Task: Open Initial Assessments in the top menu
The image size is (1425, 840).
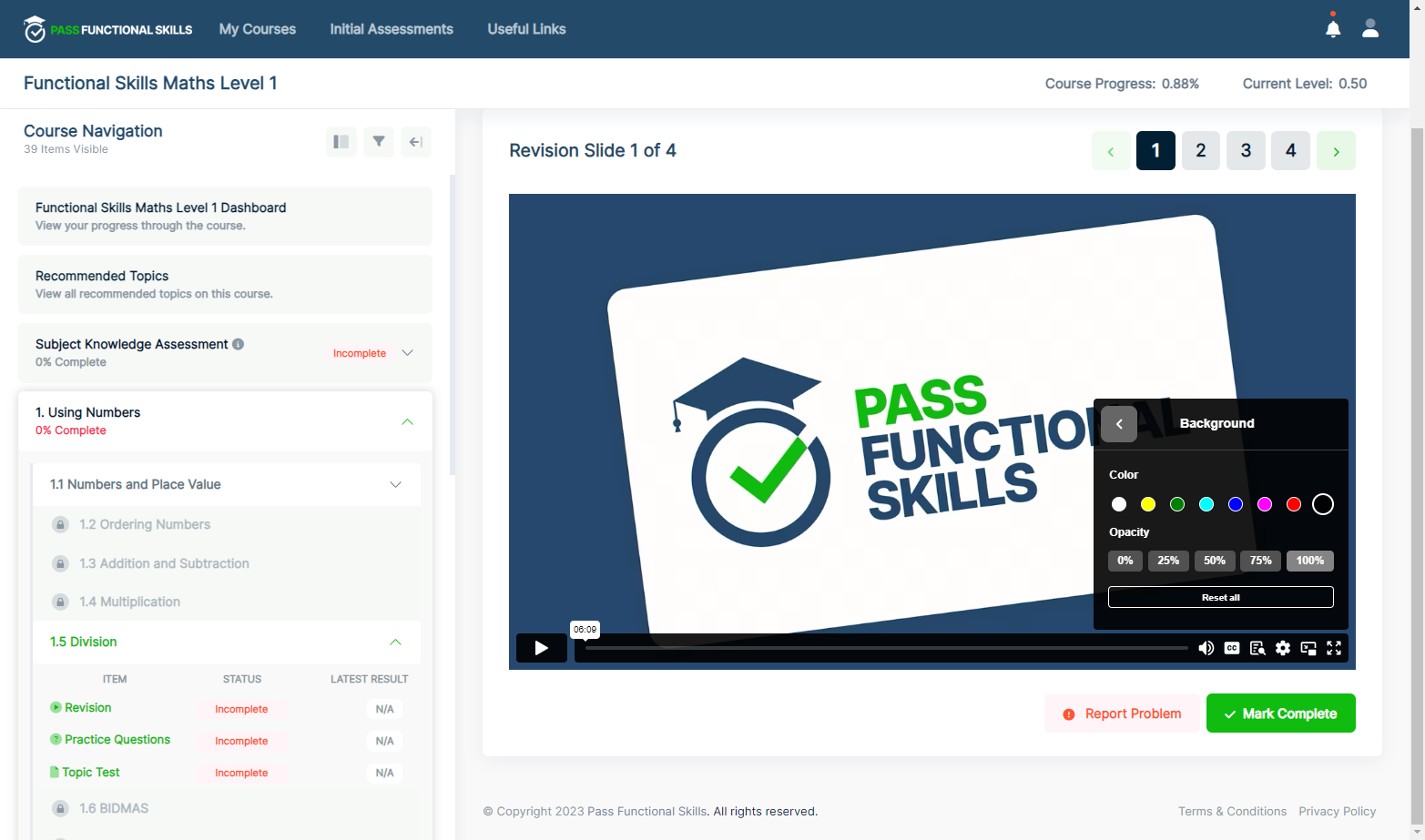Action: coord(392,29)
